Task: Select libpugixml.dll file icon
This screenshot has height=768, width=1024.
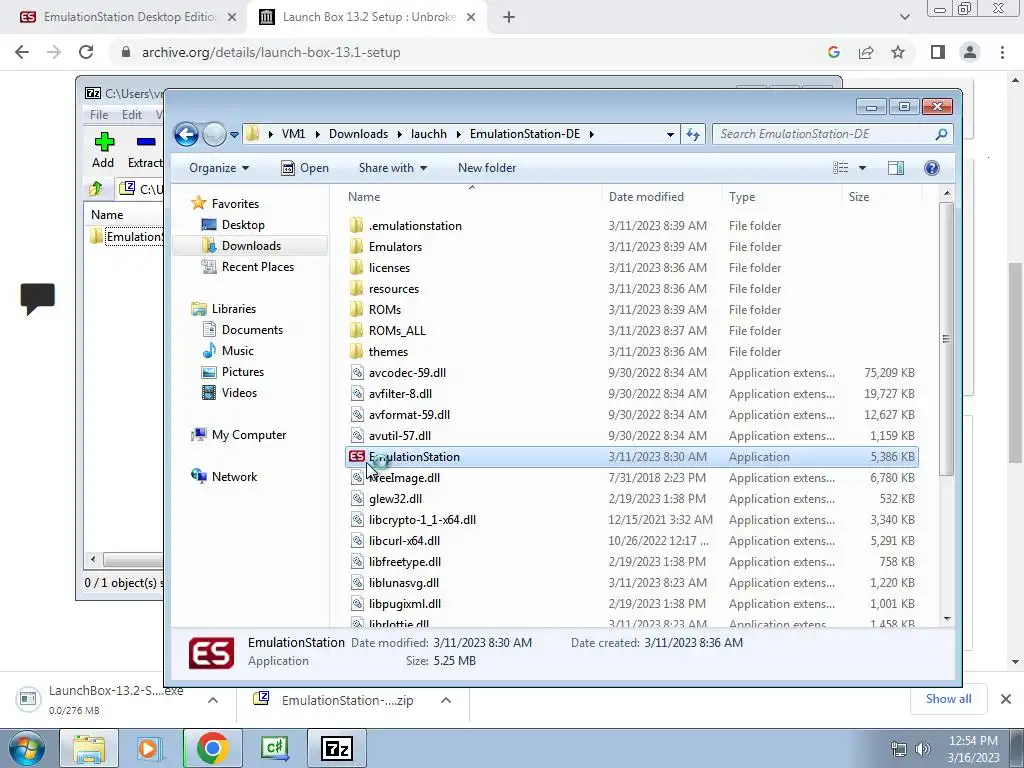Action: [357, 603]
